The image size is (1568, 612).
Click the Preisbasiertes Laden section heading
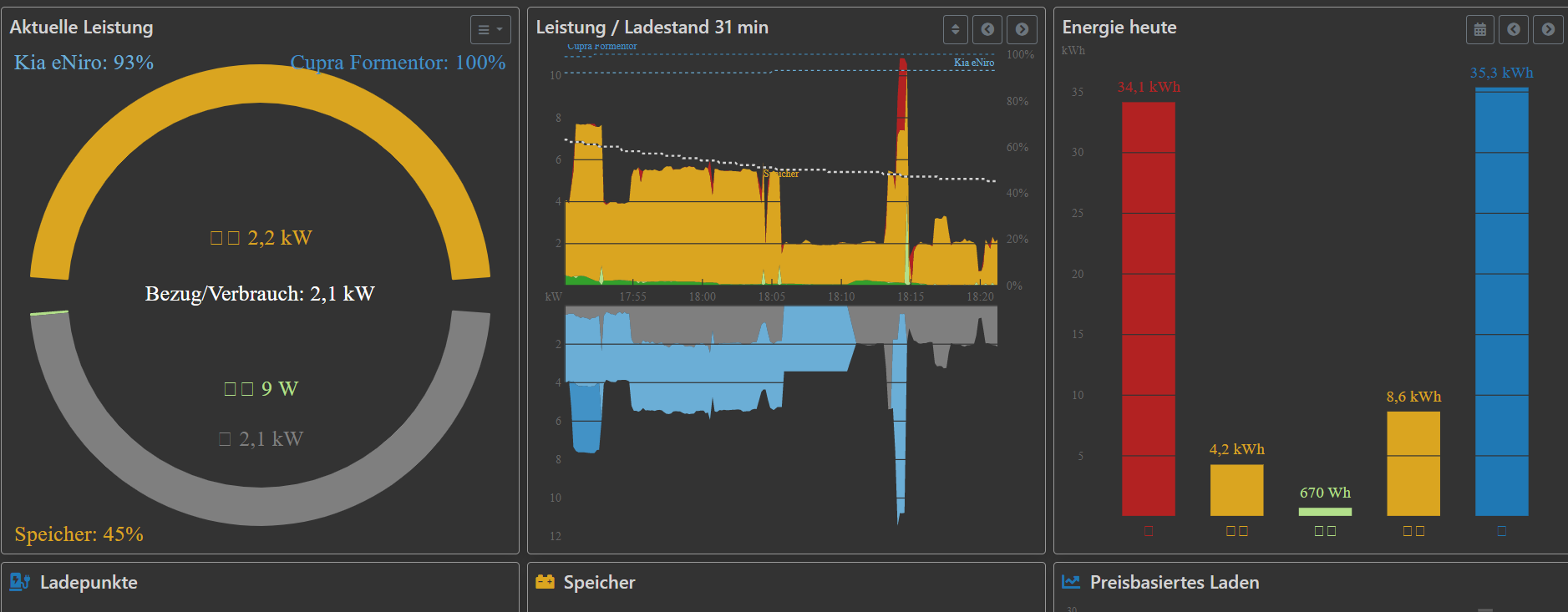(x=1174, y=583)
